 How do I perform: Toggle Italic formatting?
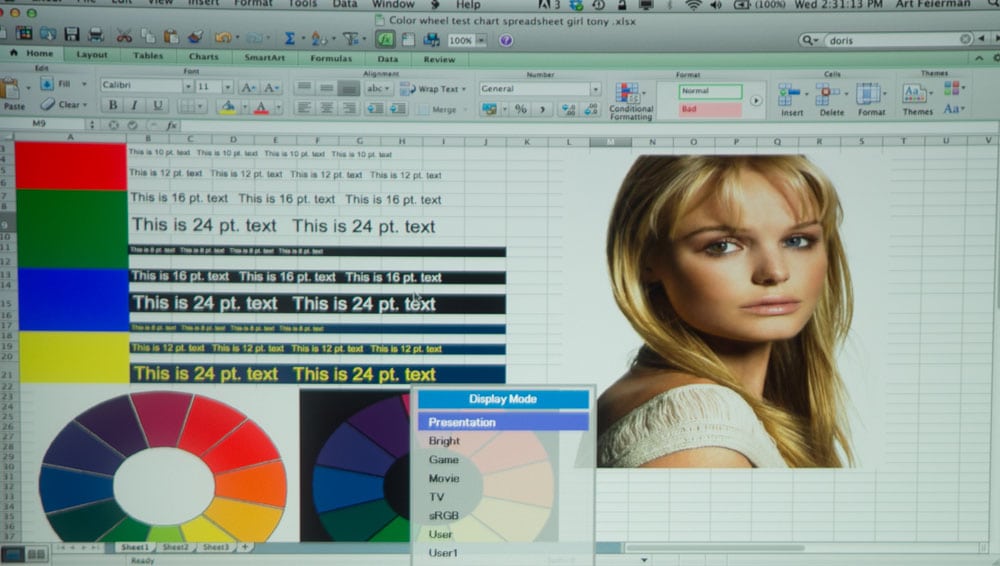[x=135, y=105]
